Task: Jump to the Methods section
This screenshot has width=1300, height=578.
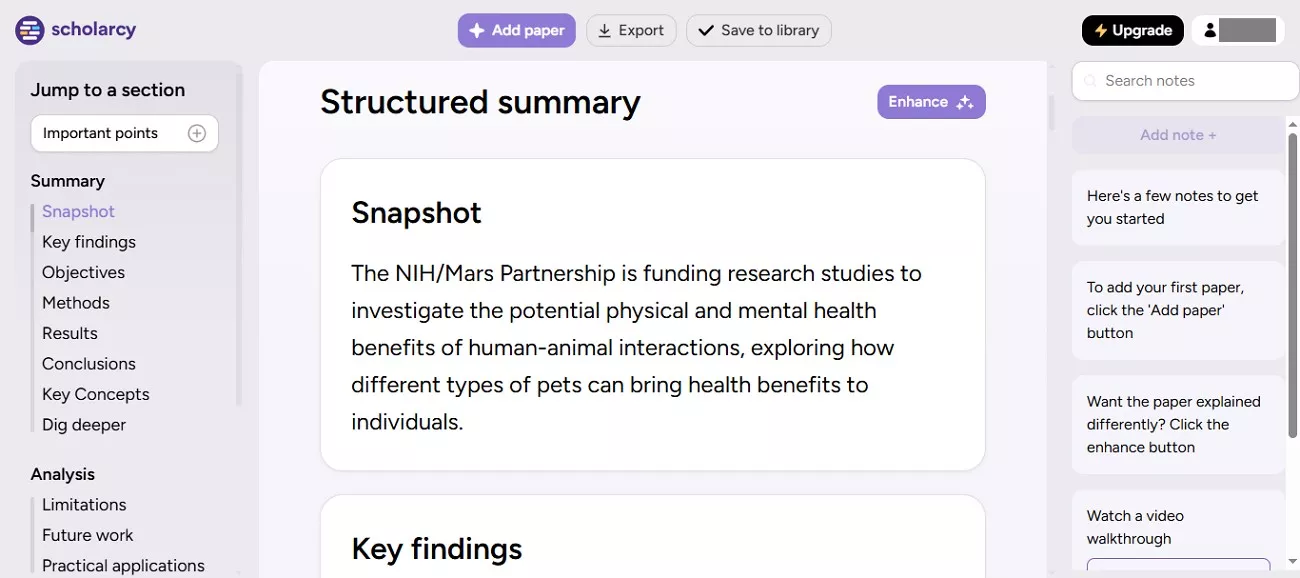Action: 75,302
